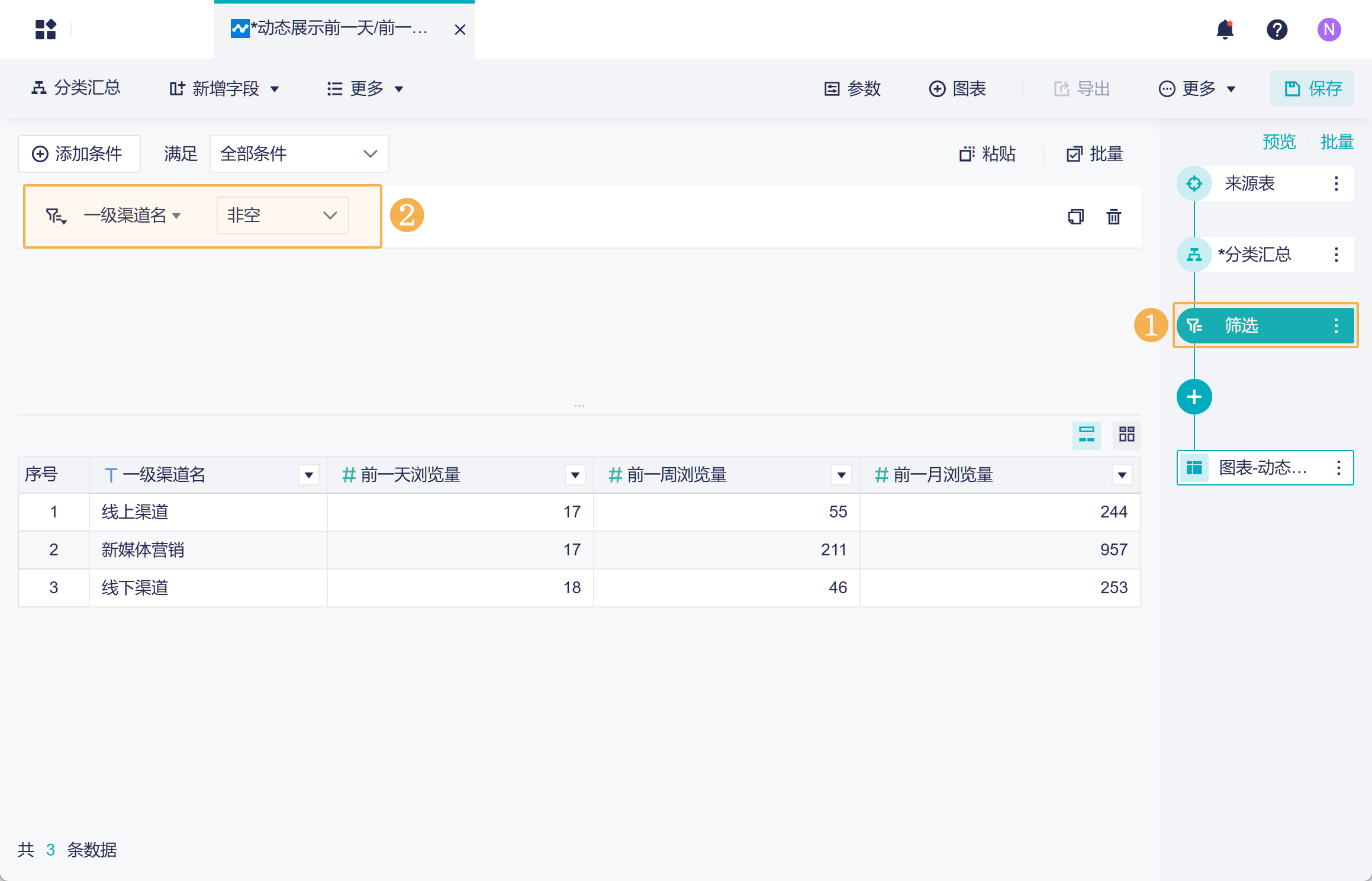Open the 前一天浏览量 column header dropdown
This screenshot has width=1372, height=881.
(575, 475)
